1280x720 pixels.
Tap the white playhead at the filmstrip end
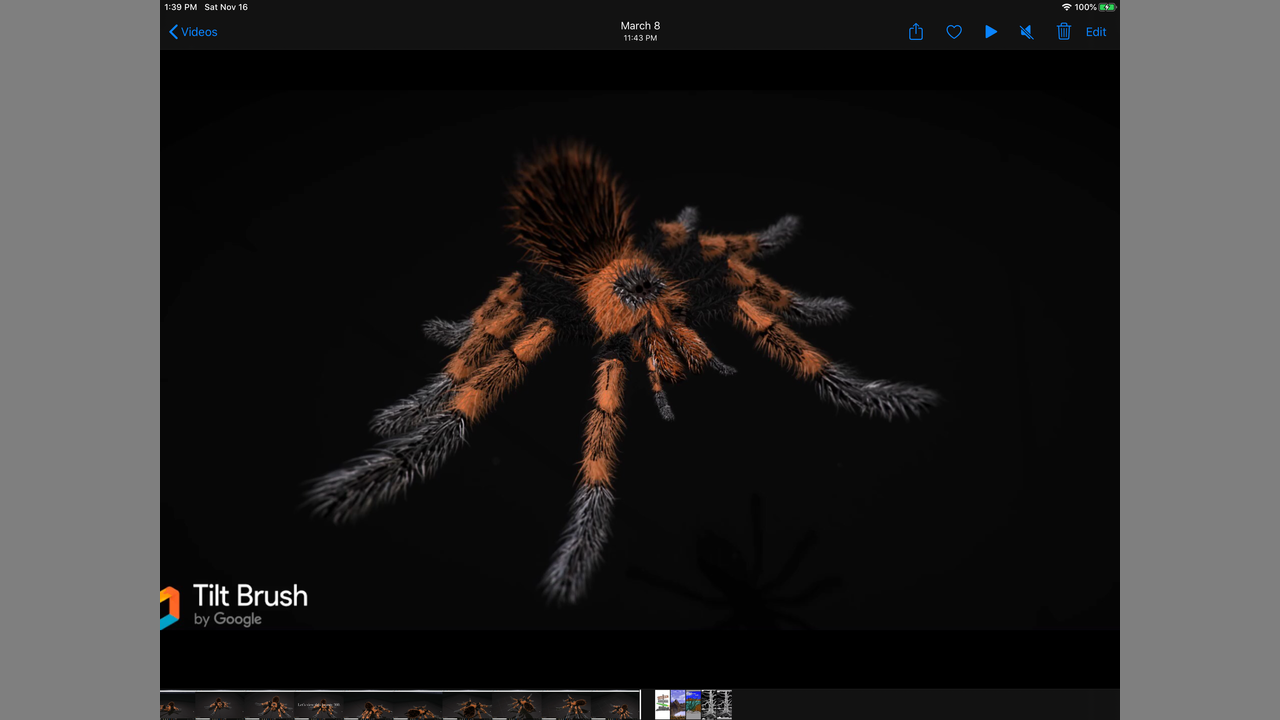[x=640, y=705]
